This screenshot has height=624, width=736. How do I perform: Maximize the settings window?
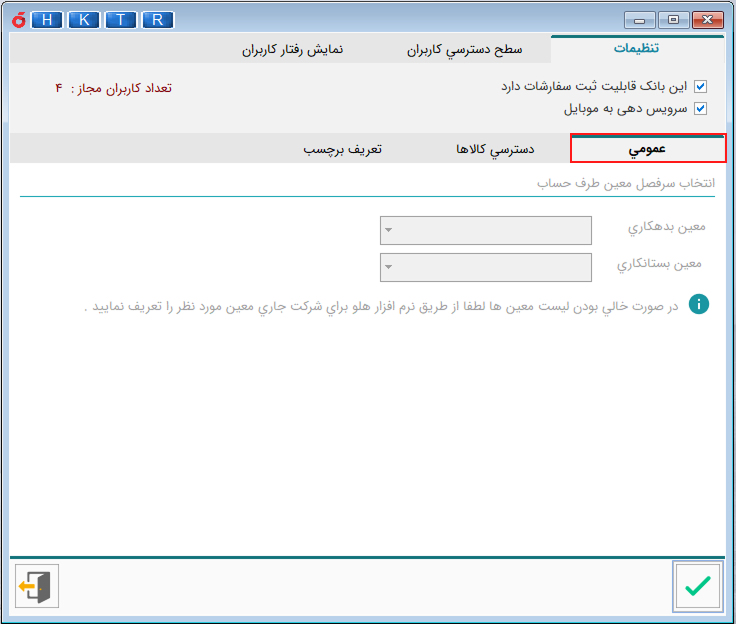click(x=672, y=19)
